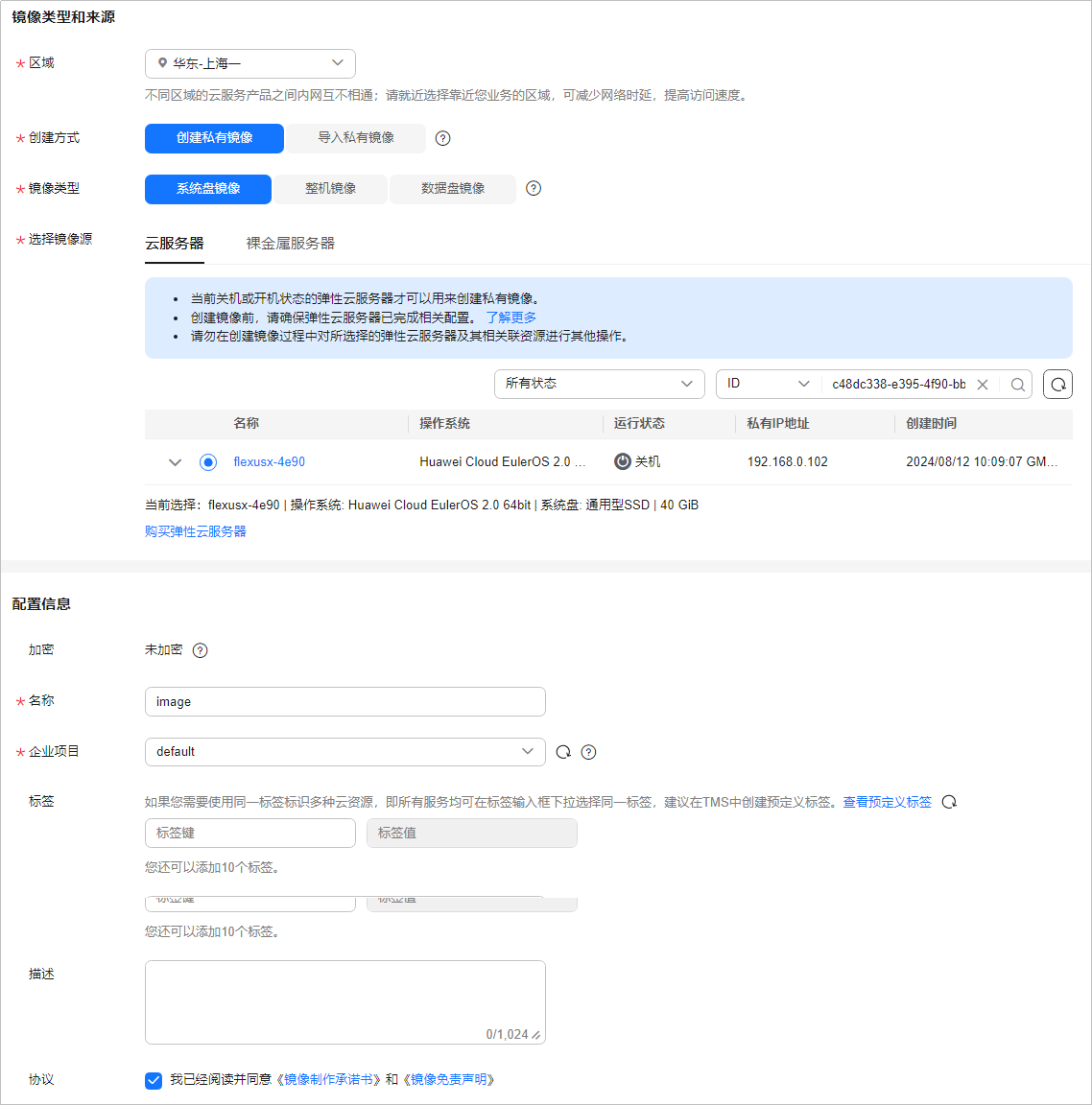This screenshot has height=1105, width=1092.
Task: Click the 192.168.0.102 IP cell
Action: [x=788, y=462]
